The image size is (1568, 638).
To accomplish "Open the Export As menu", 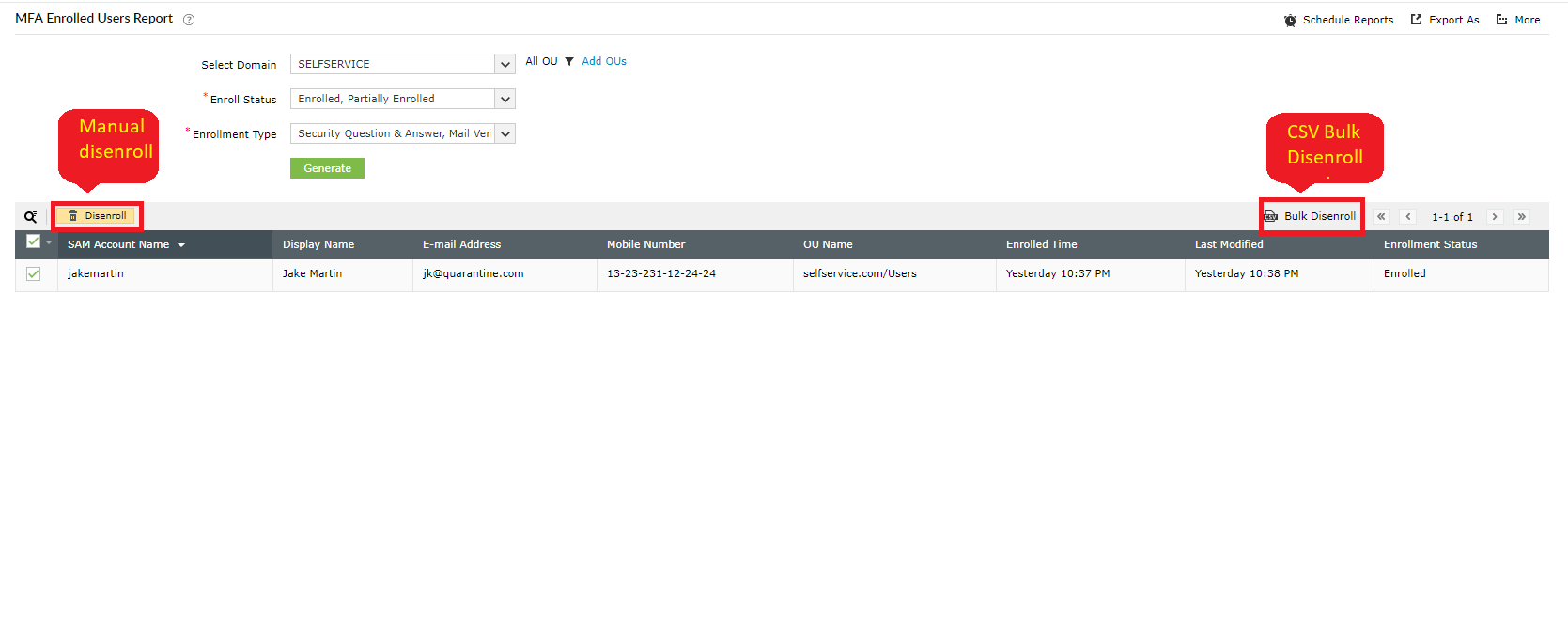I will (x=1445, y=20).
